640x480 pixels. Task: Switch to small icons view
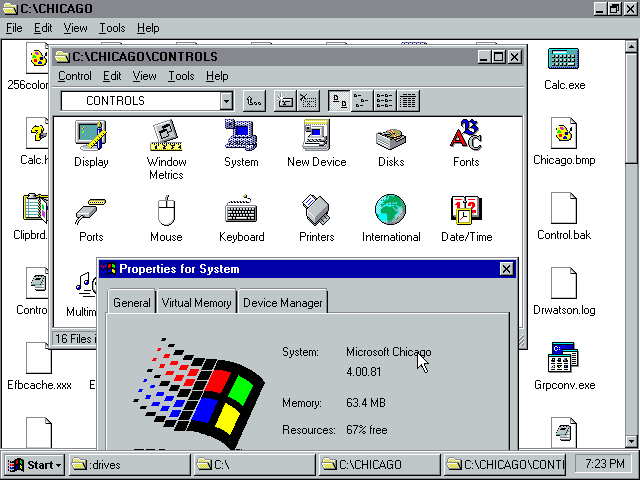click(x=362, y=101)
